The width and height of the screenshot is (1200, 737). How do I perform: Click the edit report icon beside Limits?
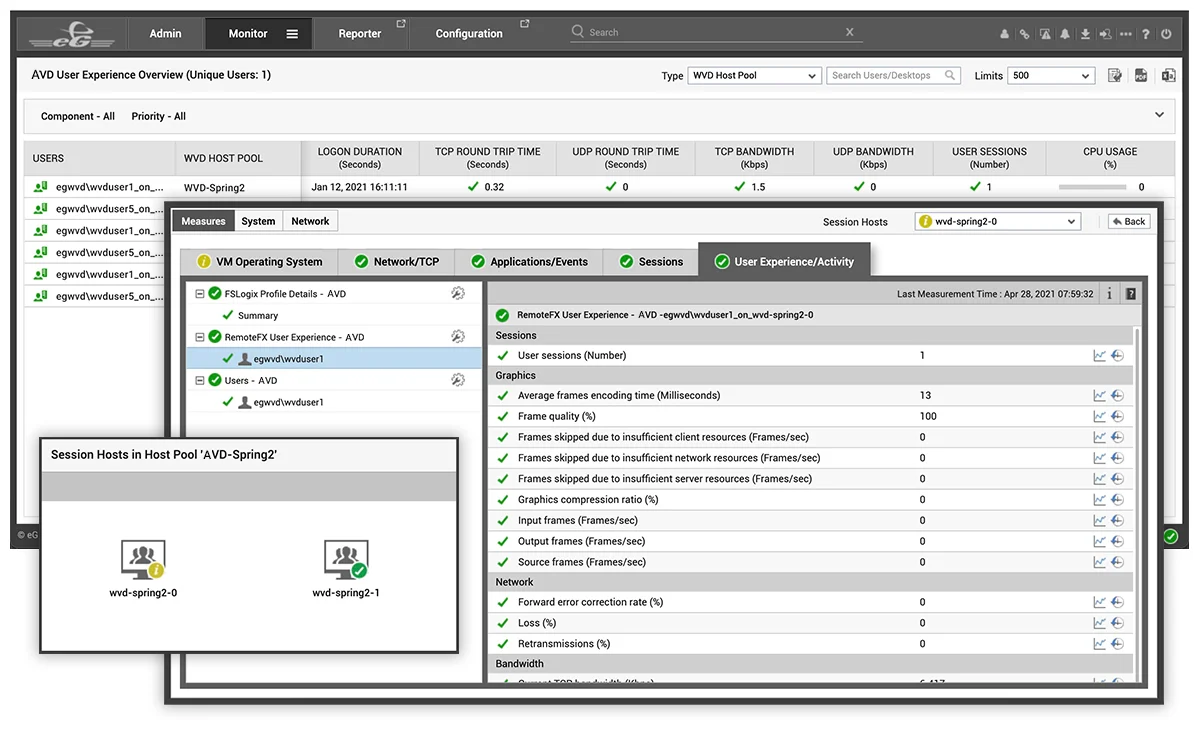1115,76
